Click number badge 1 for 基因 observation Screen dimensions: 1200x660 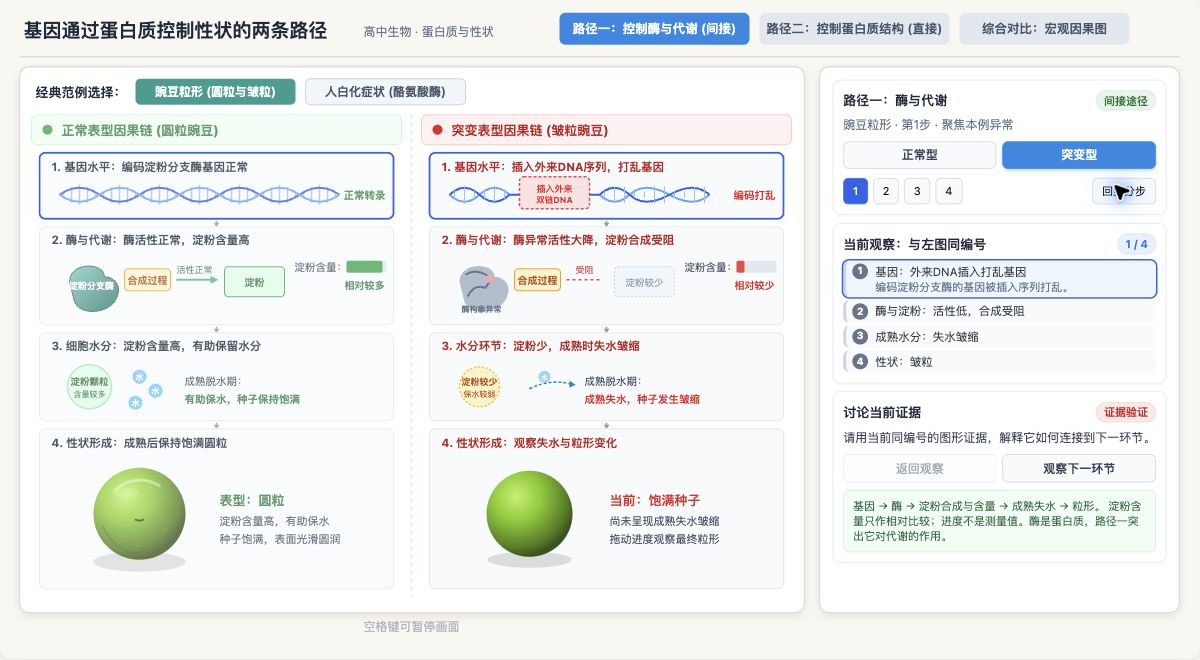859,271
